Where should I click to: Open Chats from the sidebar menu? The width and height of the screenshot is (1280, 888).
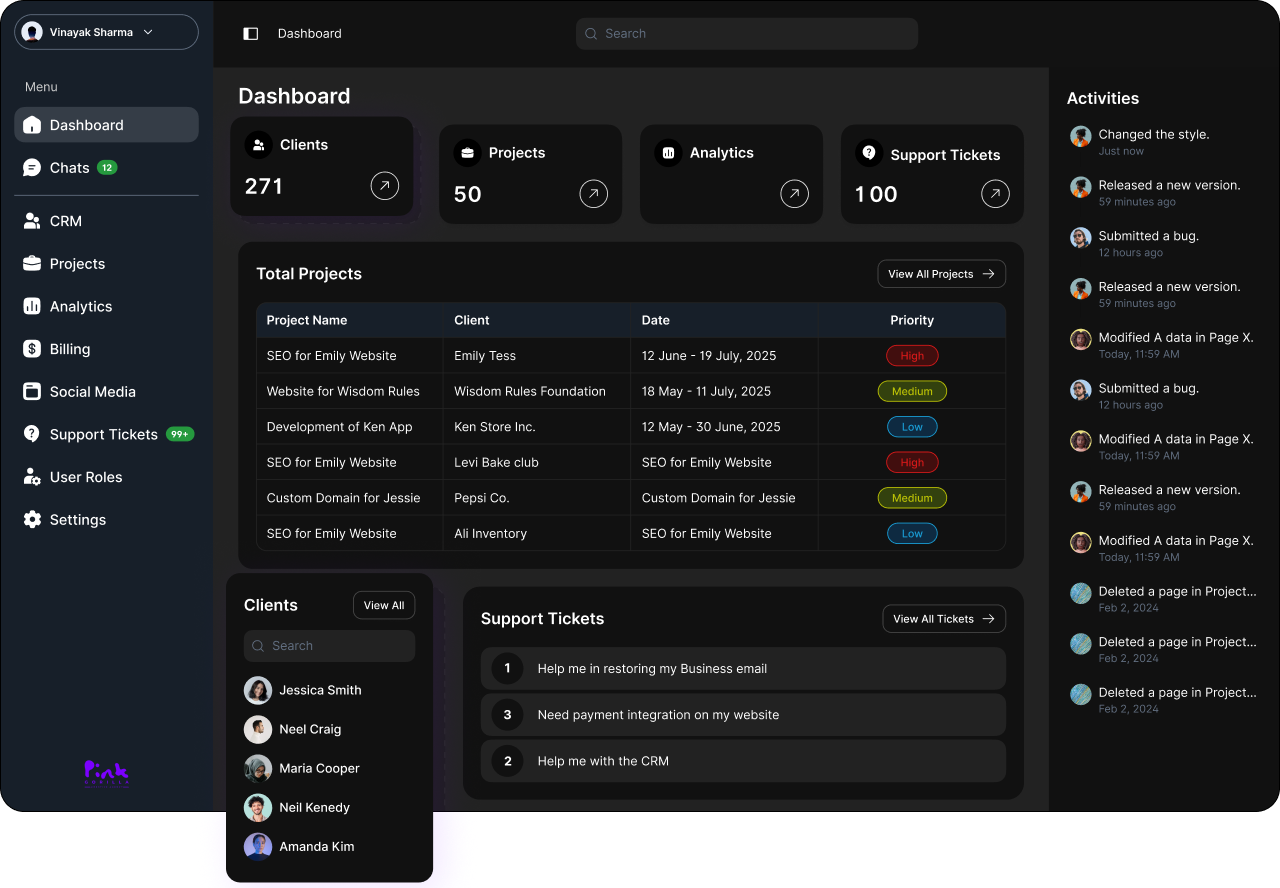tap(70, 168)
